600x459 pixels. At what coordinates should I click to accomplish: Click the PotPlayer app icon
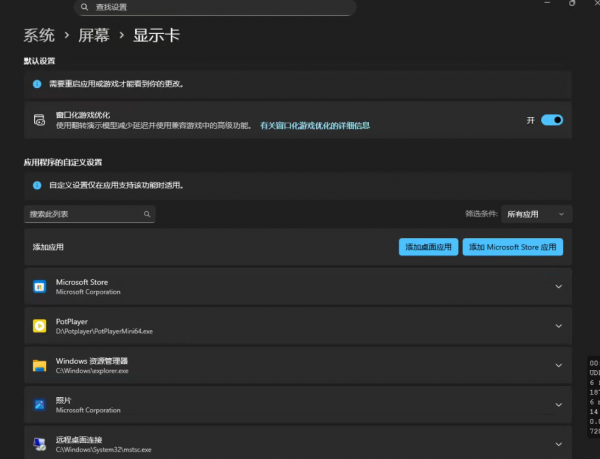(x=39, y=326)
